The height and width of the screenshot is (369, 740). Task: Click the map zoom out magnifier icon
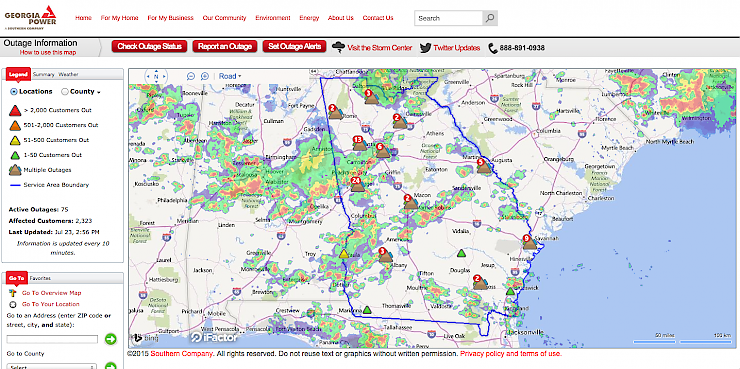191,76
